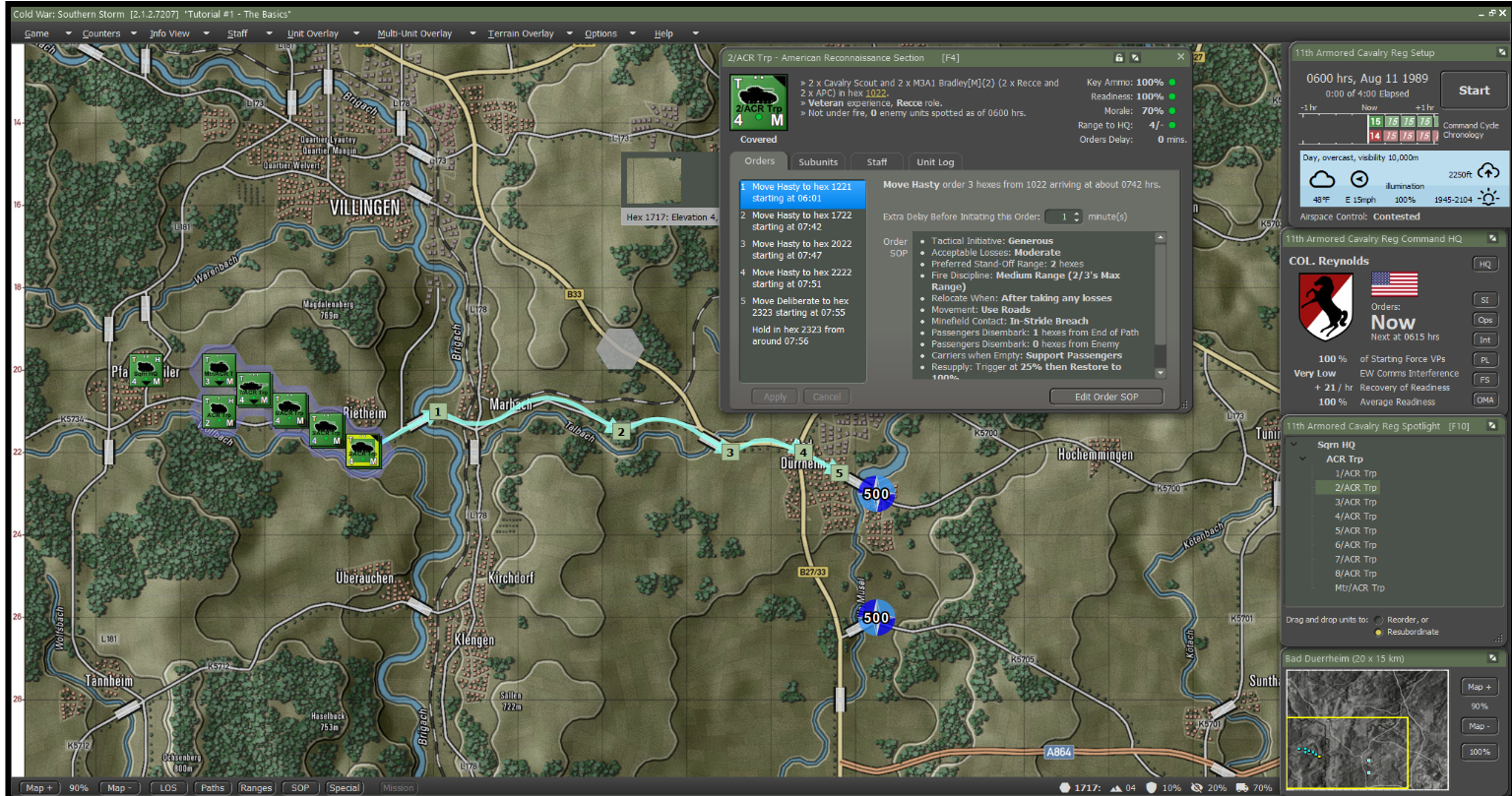Image resolution: width=1512 pixels, height=796 pixels.
Task: Click the Edit Order SOP button
Action: pos(1106,397)
